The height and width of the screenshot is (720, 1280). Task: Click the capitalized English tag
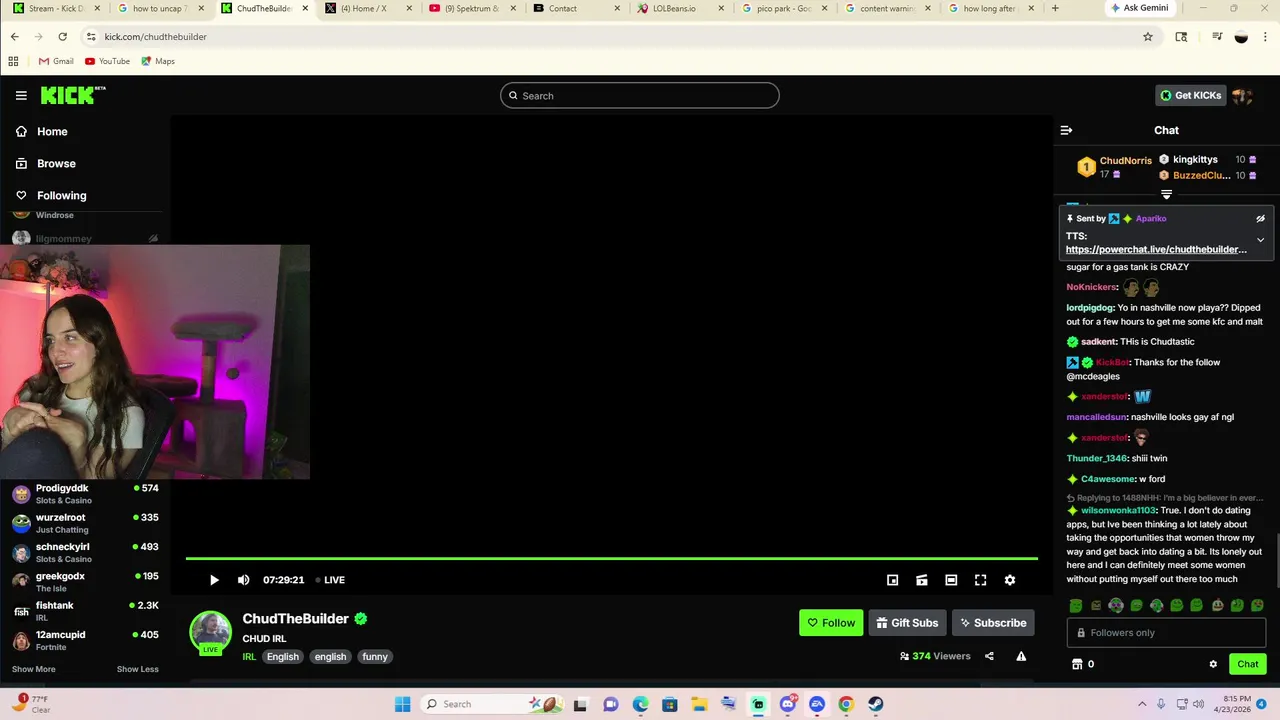(283, 657)
